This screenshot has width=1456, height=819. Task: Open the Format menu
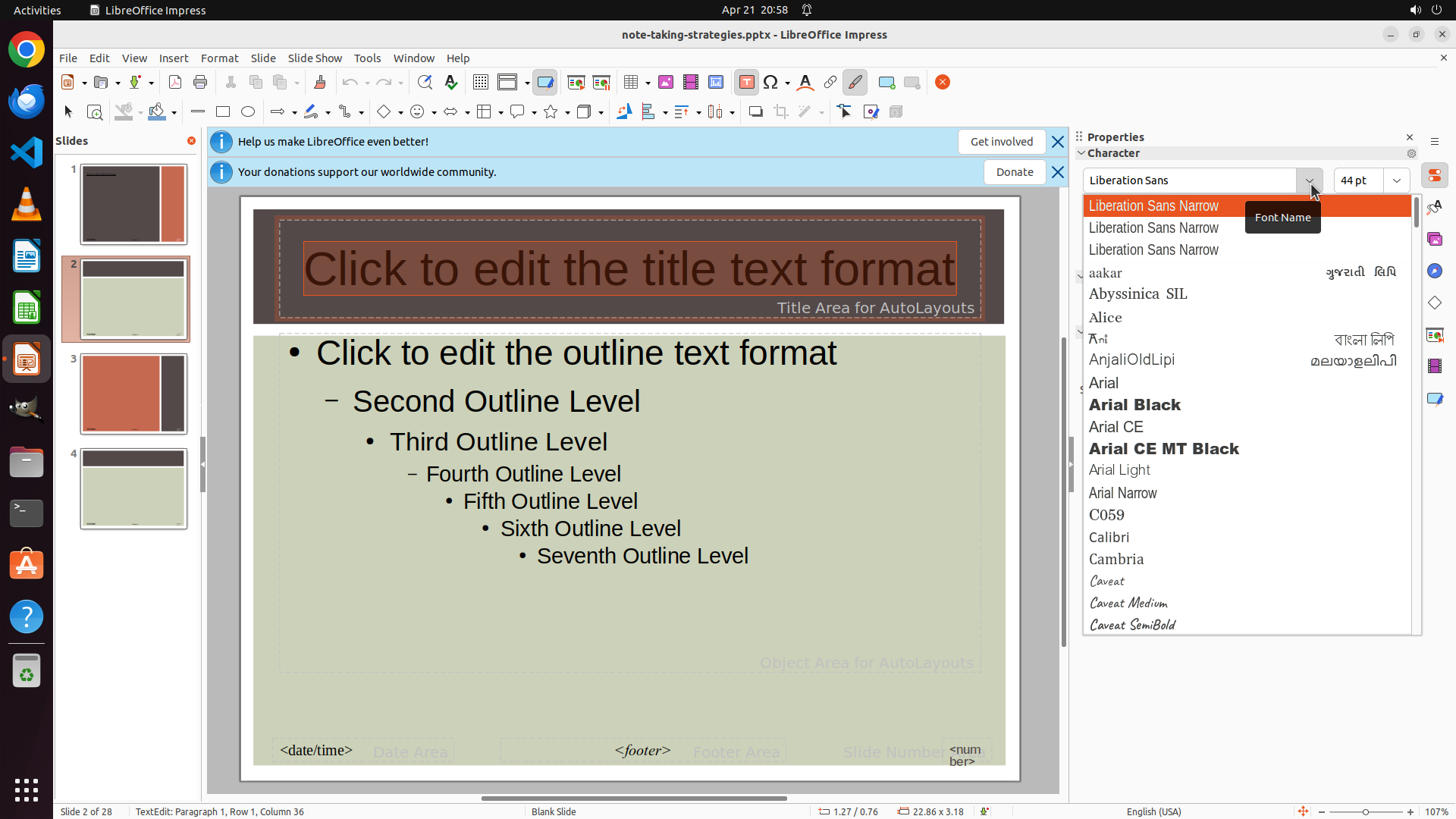pyautogui.click(x=219, y=58)
